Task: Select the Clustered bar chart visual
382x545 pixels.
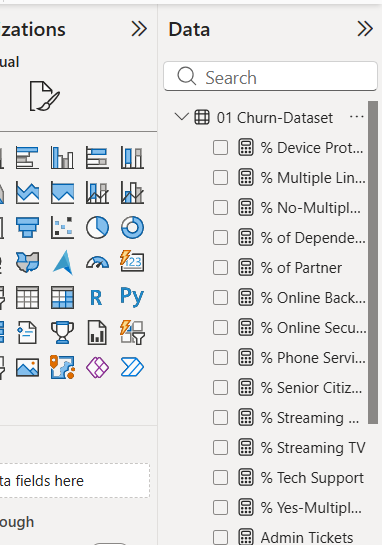Action: [27, 157]
